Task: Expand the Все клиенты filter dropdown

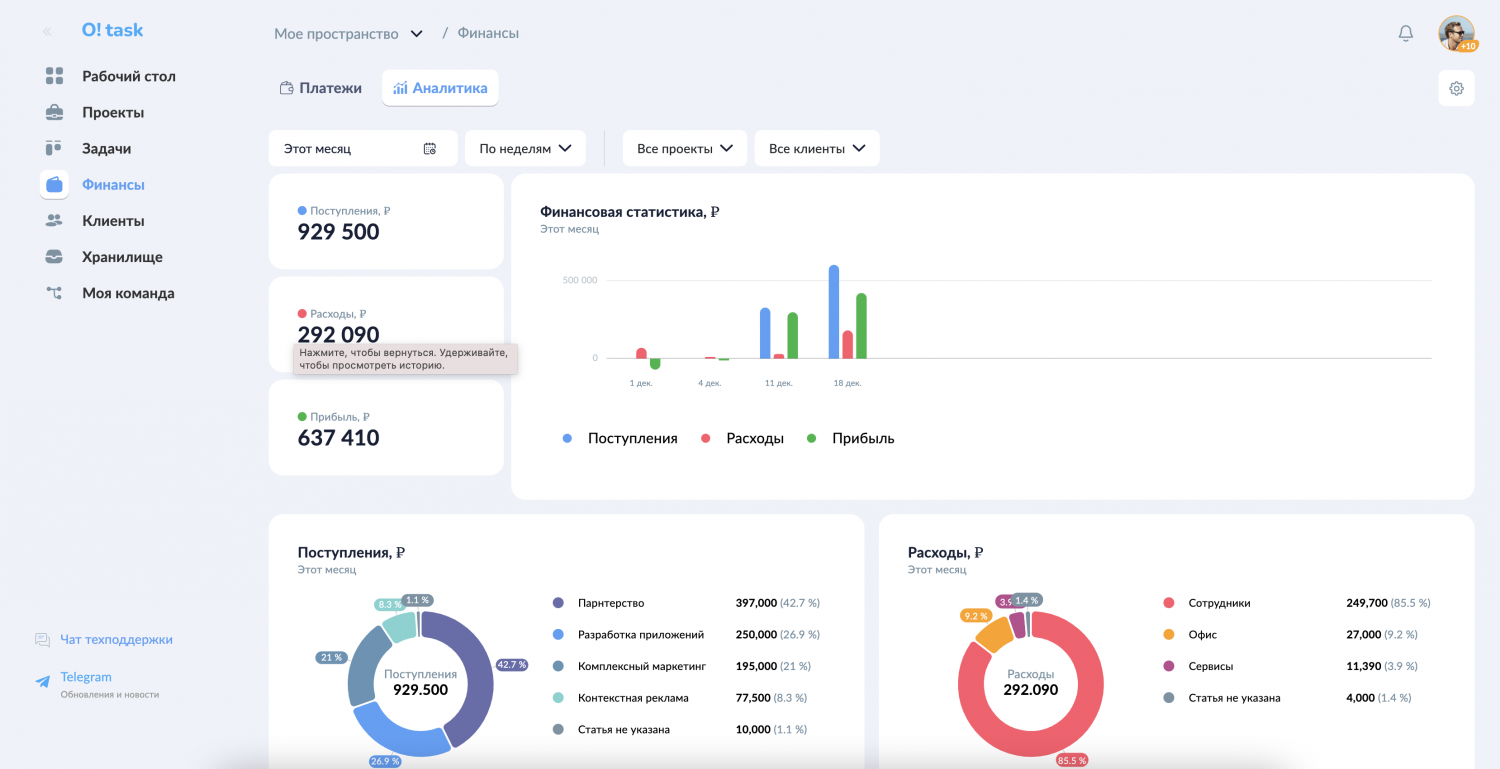Action: (817, 148)
